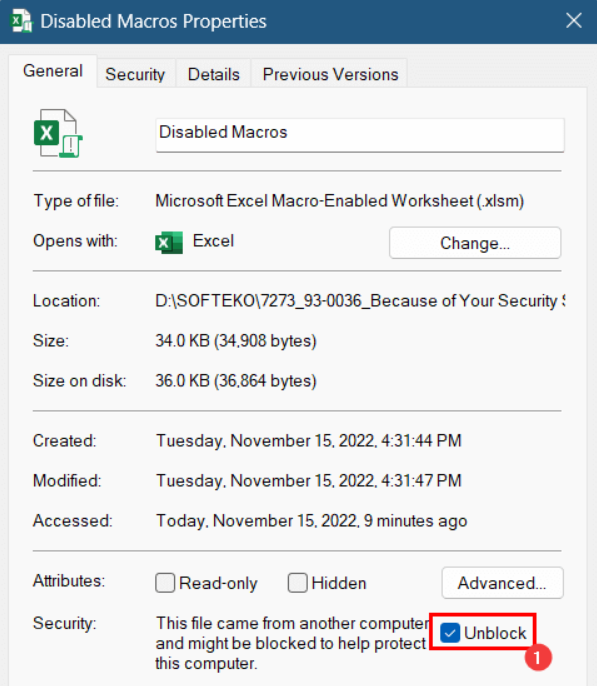This screenshot has width=597, height=686.
Task: Click the Accessed value 9 minutes ago
Action: 312,521
